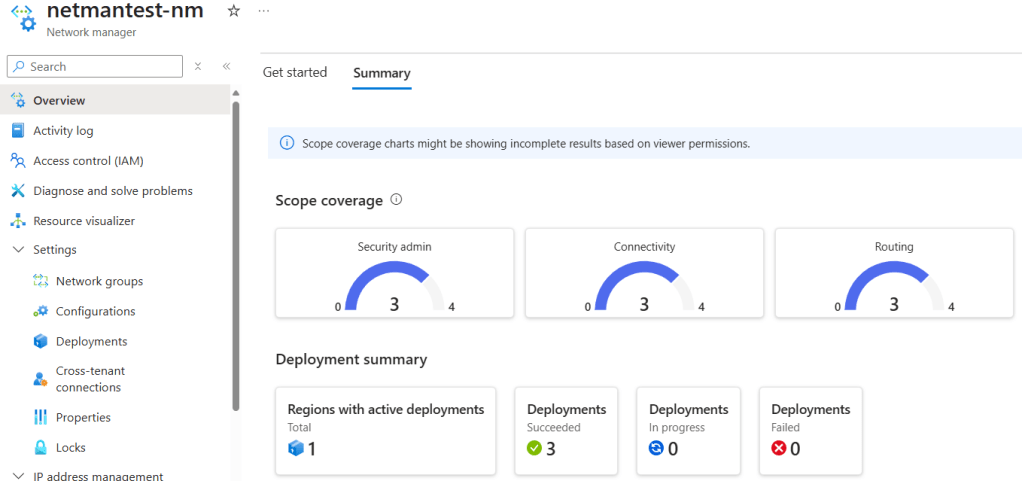Click the sidebar vertical scrollbar
1022x481 pixels.
[236, 255]
